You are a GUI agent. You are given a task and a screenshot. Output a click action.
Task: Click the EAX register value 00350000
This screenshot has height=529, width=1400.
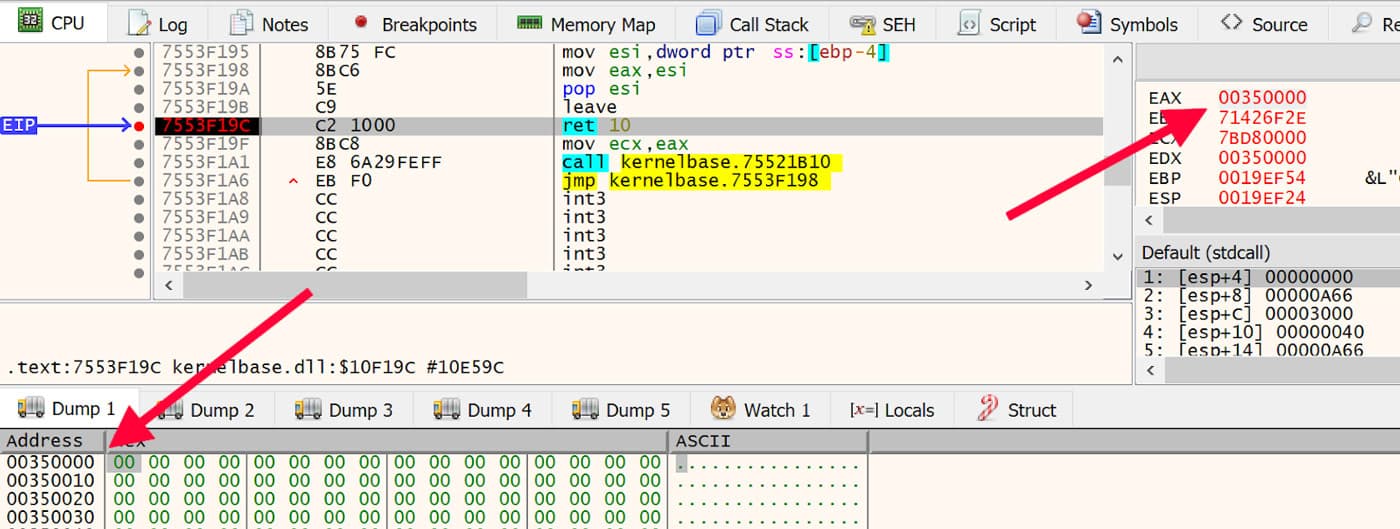[x=1262, y=98]
